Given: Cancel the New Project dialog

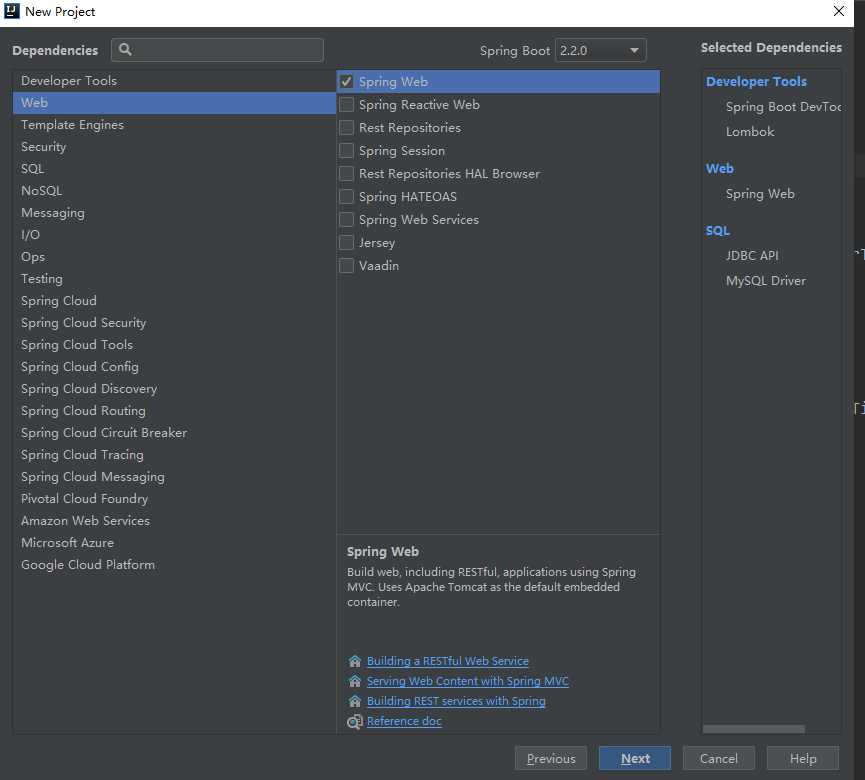Looking at the screenshot, I should (x=719, y=758).
